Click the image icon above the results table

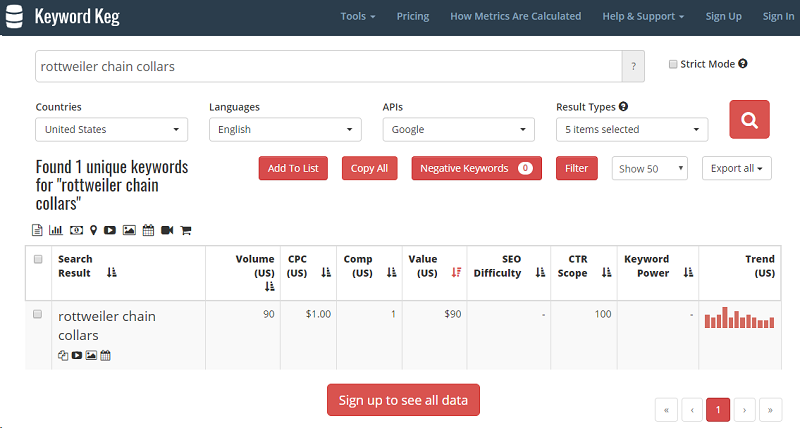(x=129, y=230)
